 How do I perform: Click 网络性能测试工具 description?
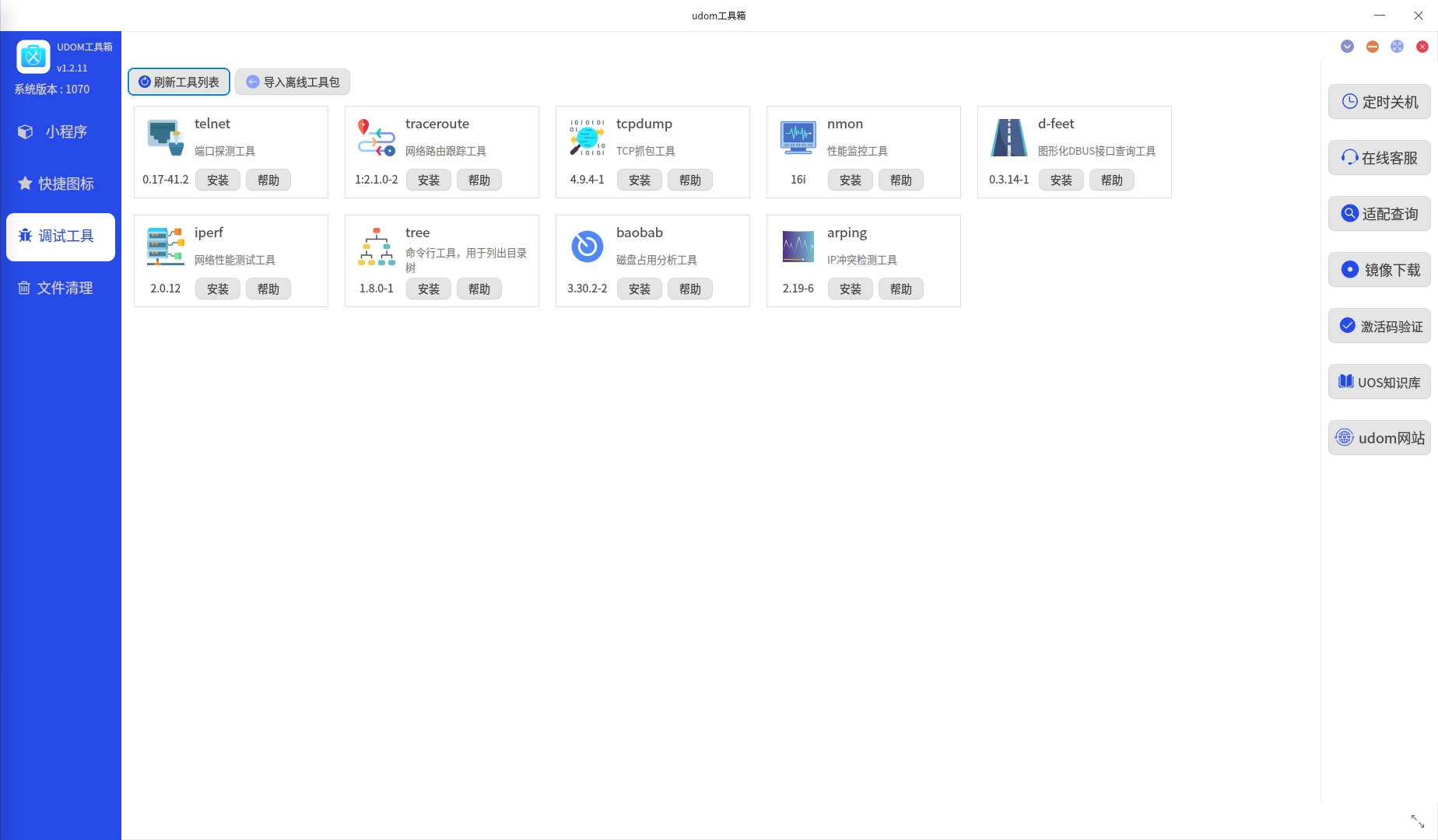[x=235, y=260]
